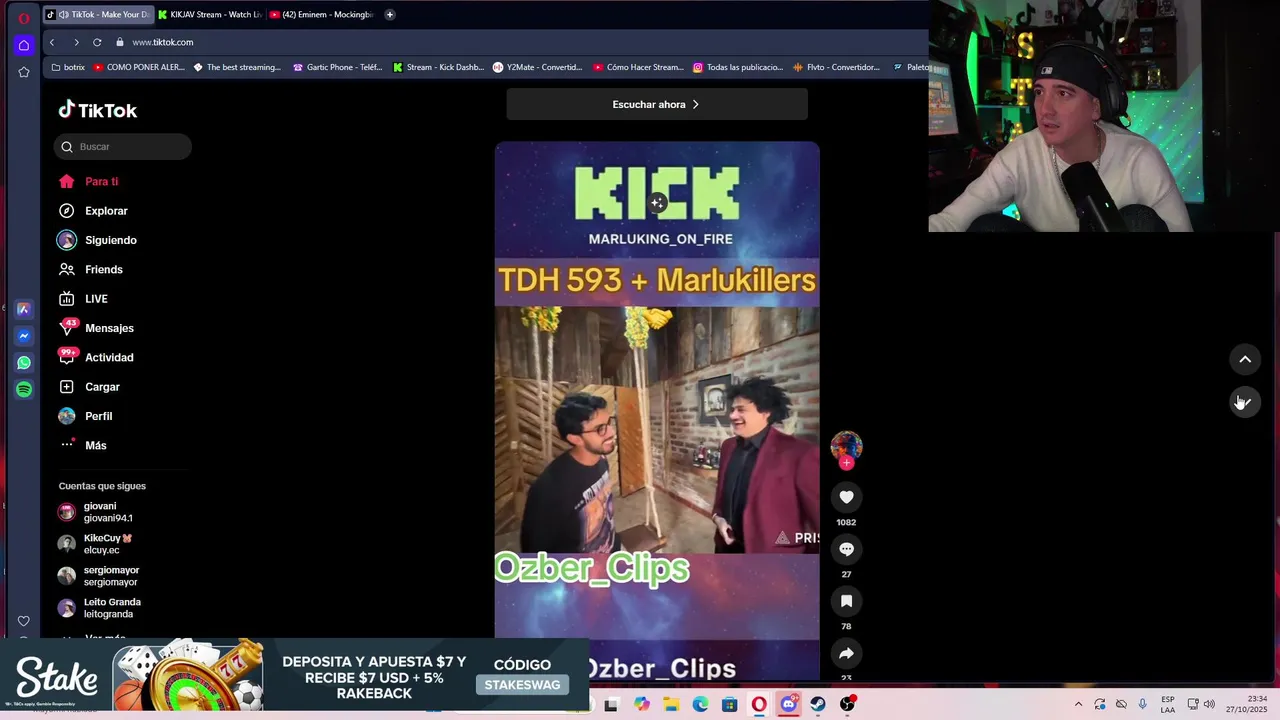The image size is (1280, 720).
Task: Open File Explorer from the taskbar
Action: point(671,705)
